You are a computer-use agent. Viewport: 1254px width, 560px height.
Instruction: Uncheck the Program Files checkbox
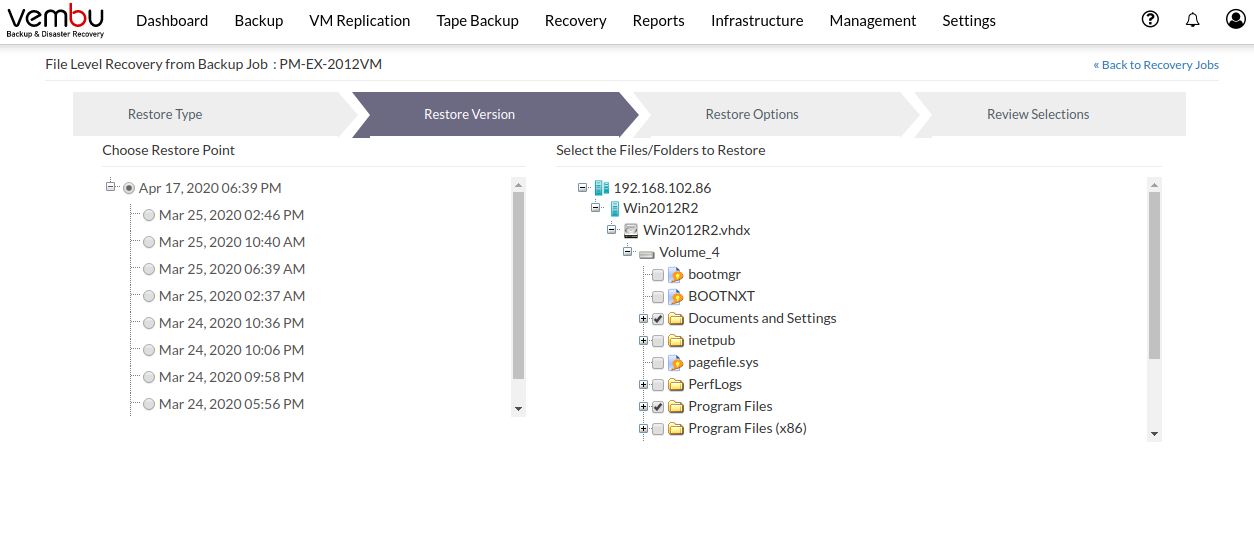point(658,407)
